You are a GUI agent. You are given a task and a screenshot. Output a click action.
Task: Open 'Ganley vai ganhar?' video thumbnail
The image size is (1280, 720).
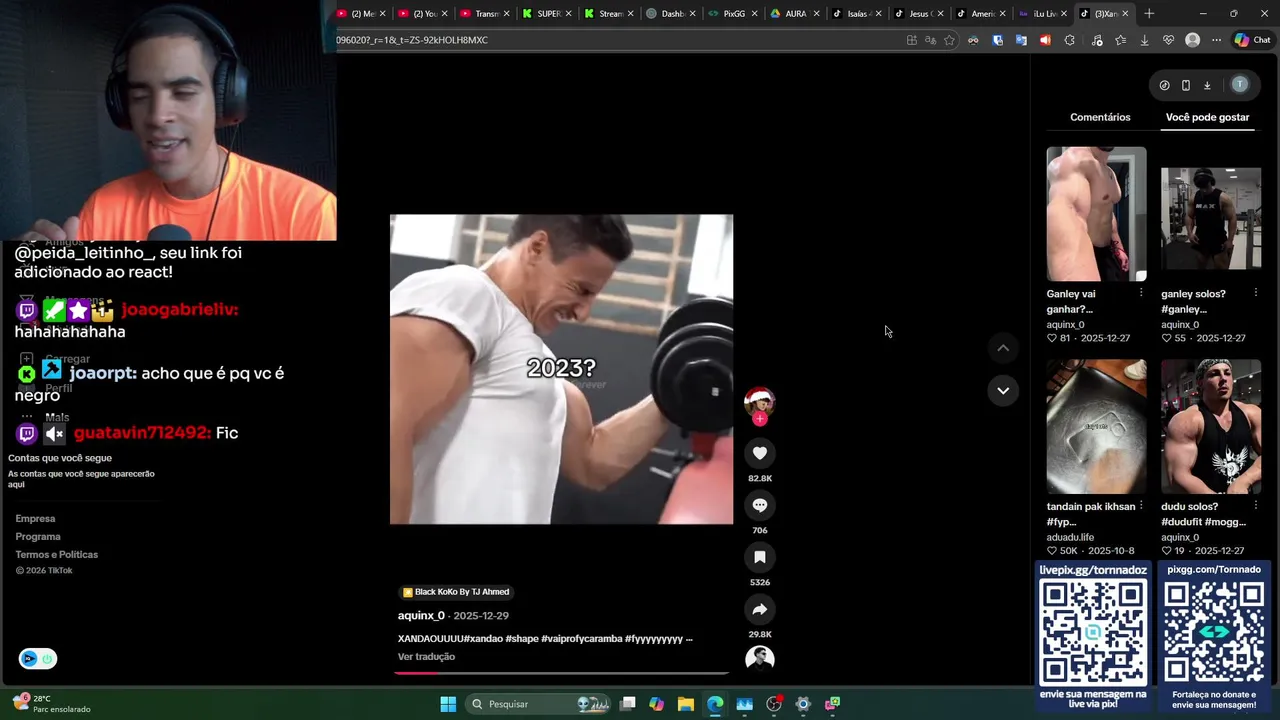point(1096,214)
